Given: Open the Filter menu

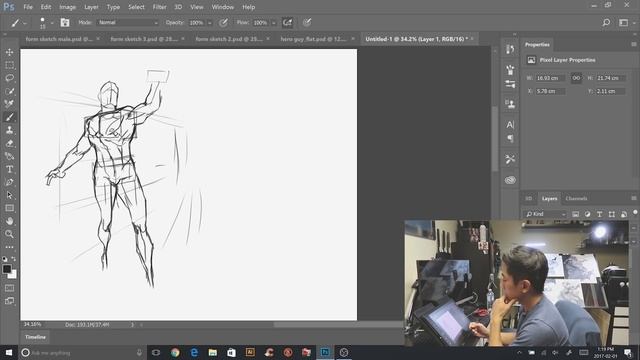Looking at the screenshot, I should [159, 7].
